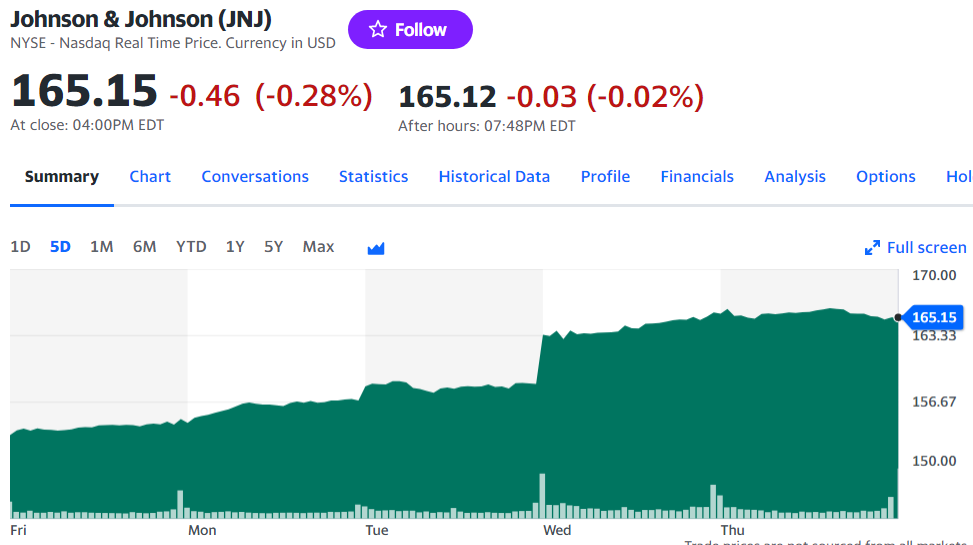The image size is (973, 545).
Task: Click the -0.03 (-0.02%) after hours change
Action: (x=605, y=97)
